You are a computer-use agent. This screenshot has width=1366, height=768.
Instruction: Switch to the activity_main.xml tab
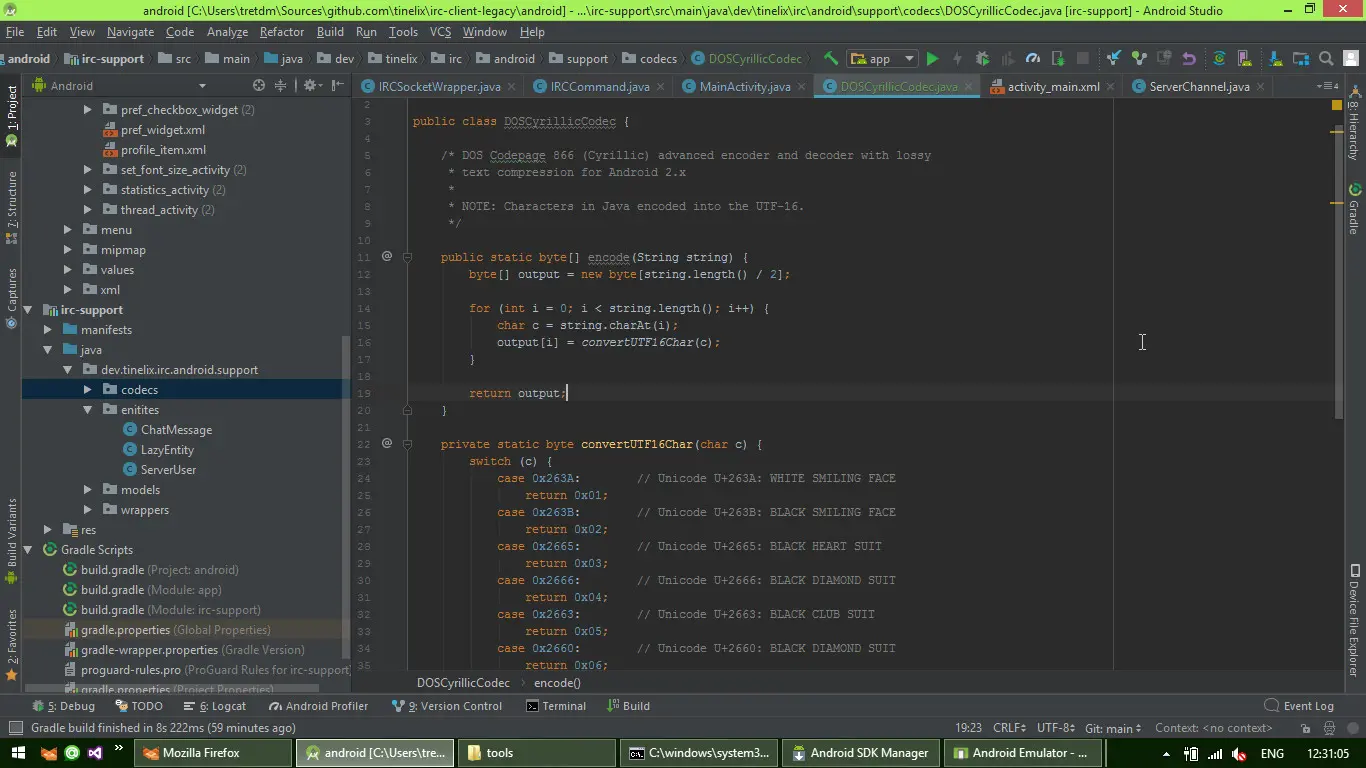[x=1053, y=87]
